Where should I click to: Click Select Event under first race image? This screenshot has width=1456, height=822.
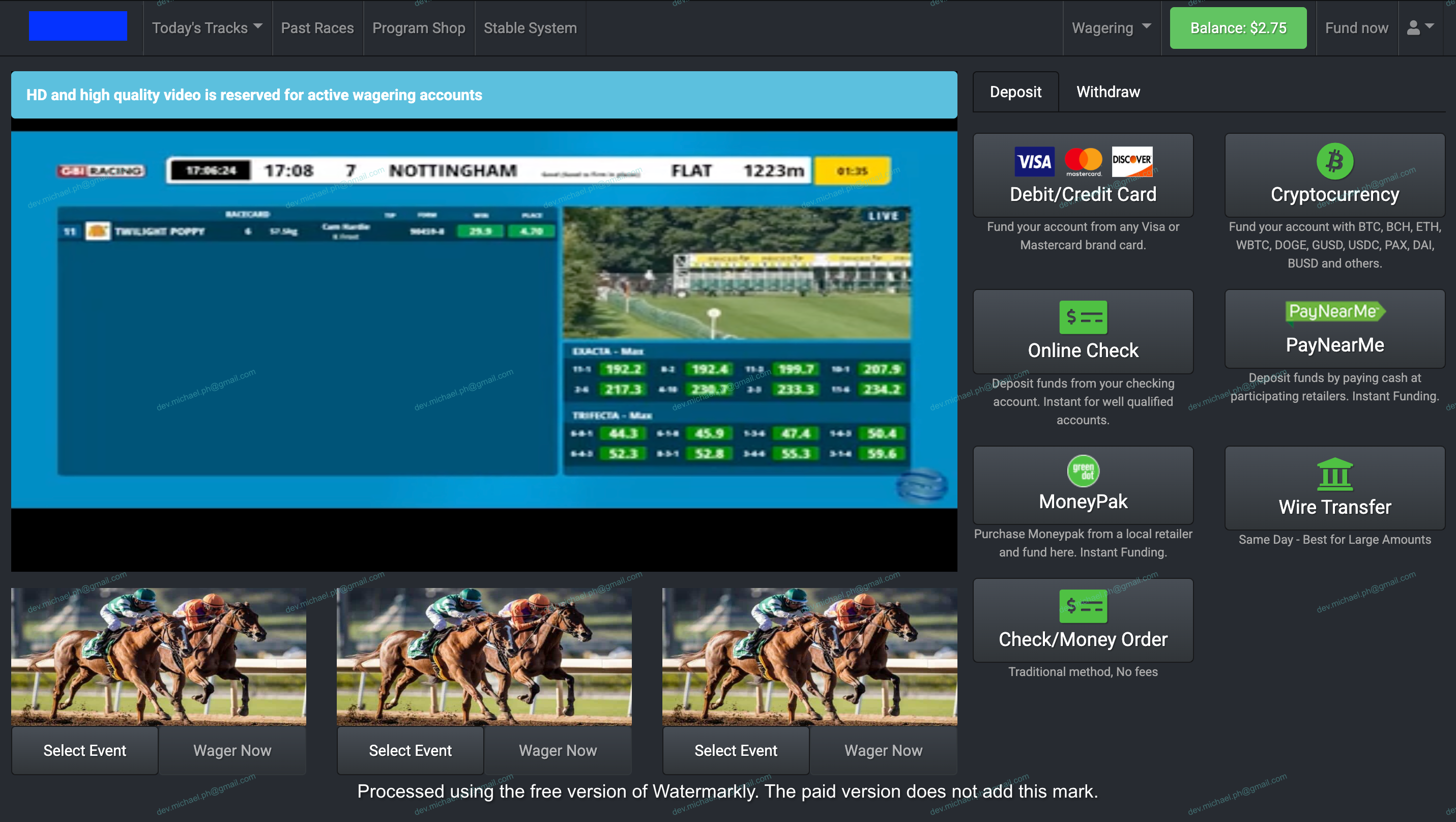tap(85, 750)
